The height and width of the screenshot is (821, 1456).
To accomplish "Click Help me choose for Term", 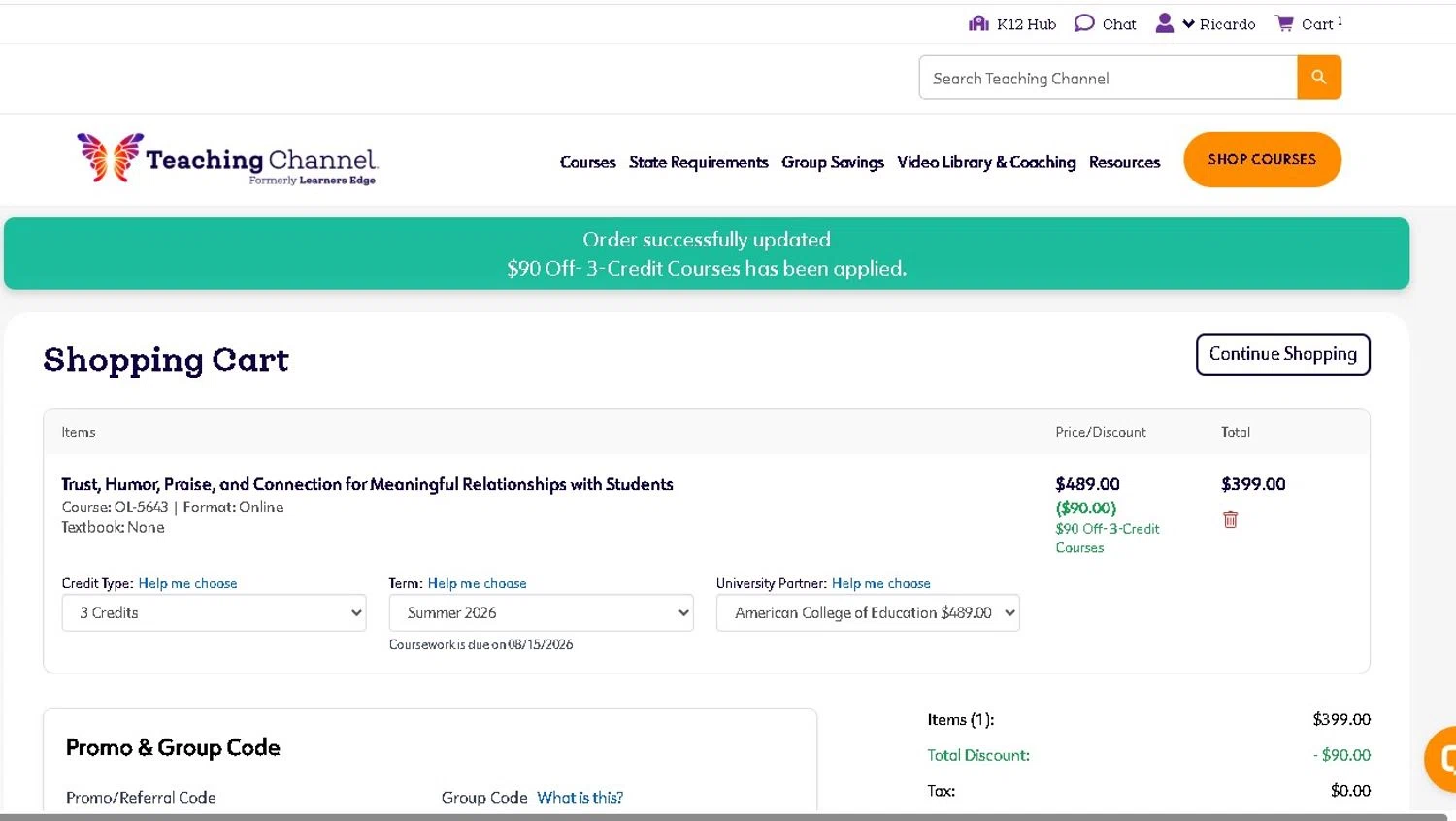I will [x=478, y=583].
